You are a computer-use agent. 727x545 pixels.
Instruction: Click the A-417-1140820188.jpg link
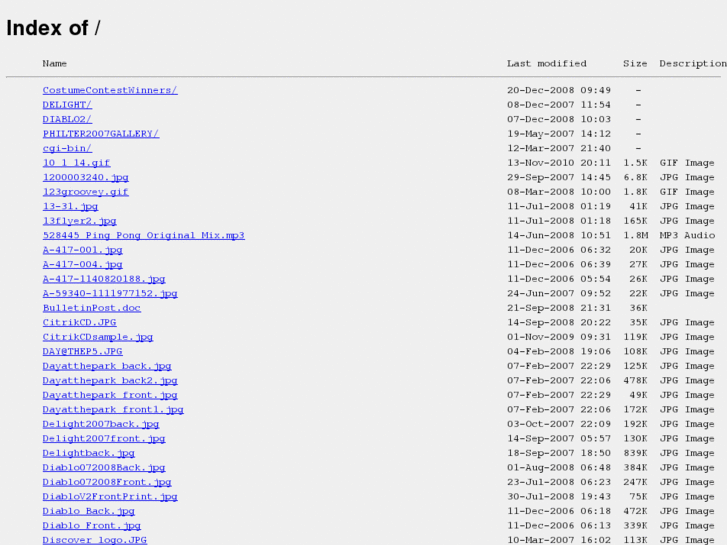click(x=104, y=279)
